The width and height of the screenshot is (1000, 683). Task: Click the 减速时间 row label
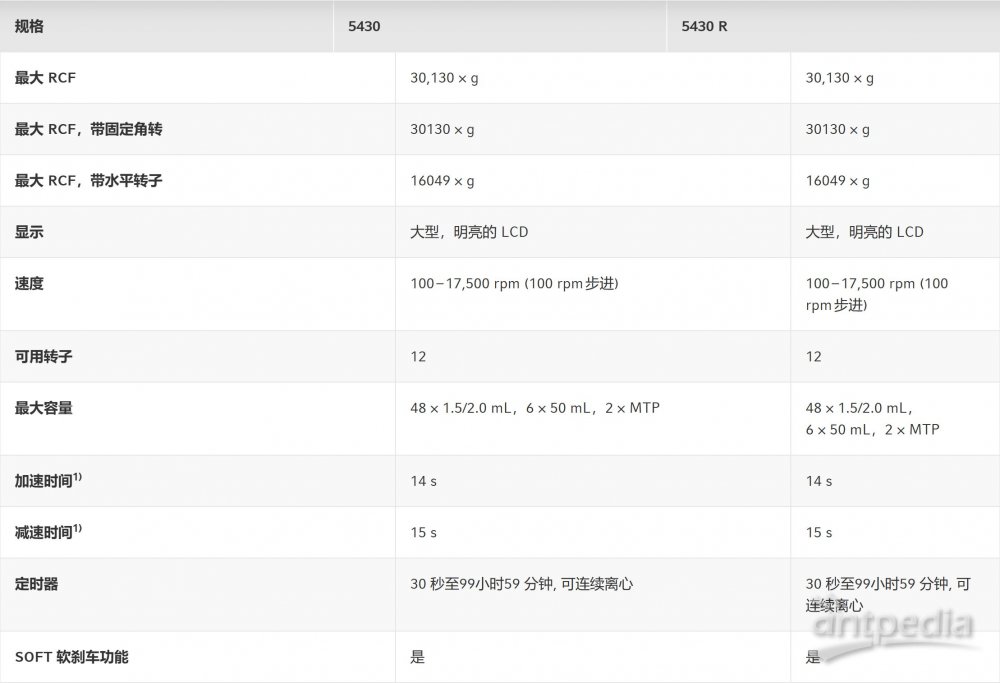coord(49,532)
